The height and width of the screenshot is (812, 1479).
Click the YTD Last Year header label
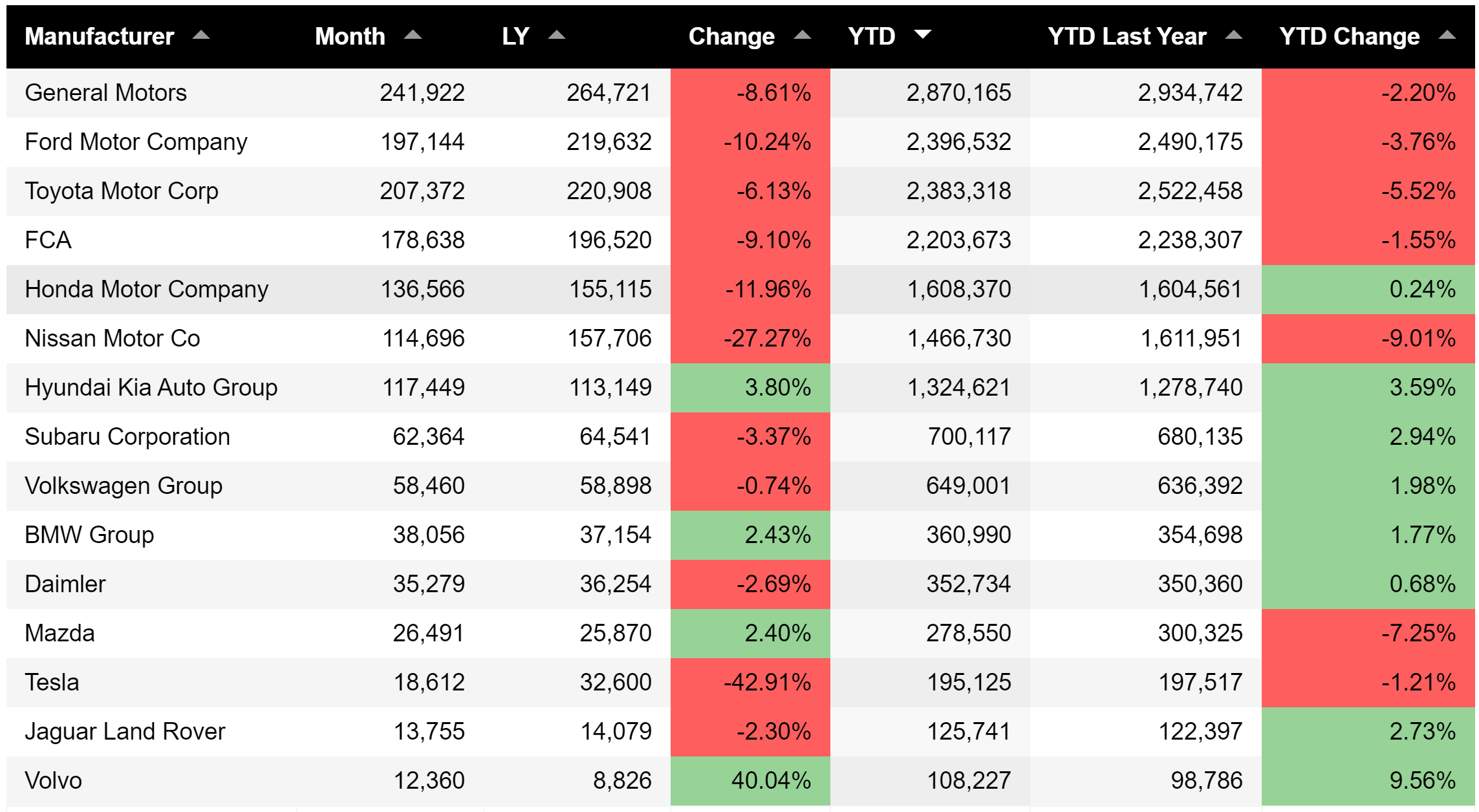[x=1127, y=36]
